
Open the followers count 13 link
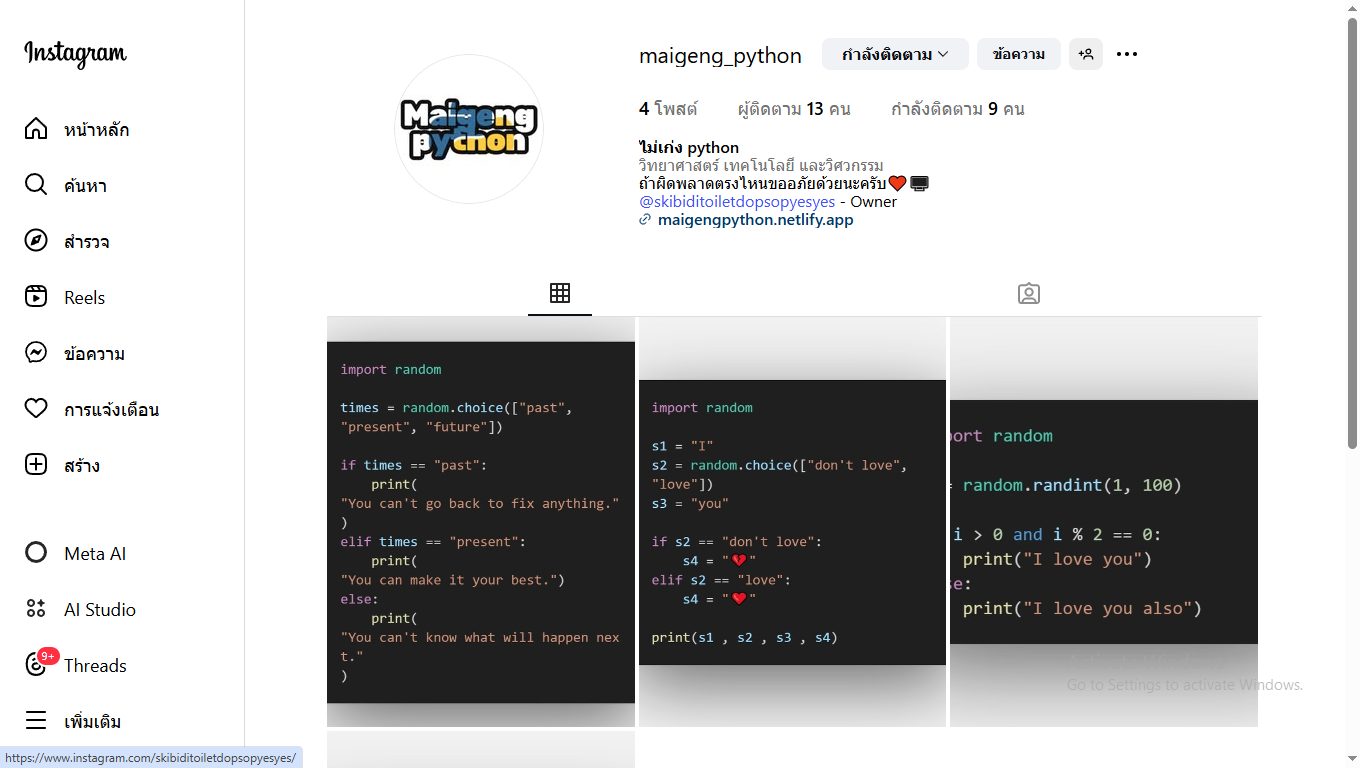click(794, 109)
